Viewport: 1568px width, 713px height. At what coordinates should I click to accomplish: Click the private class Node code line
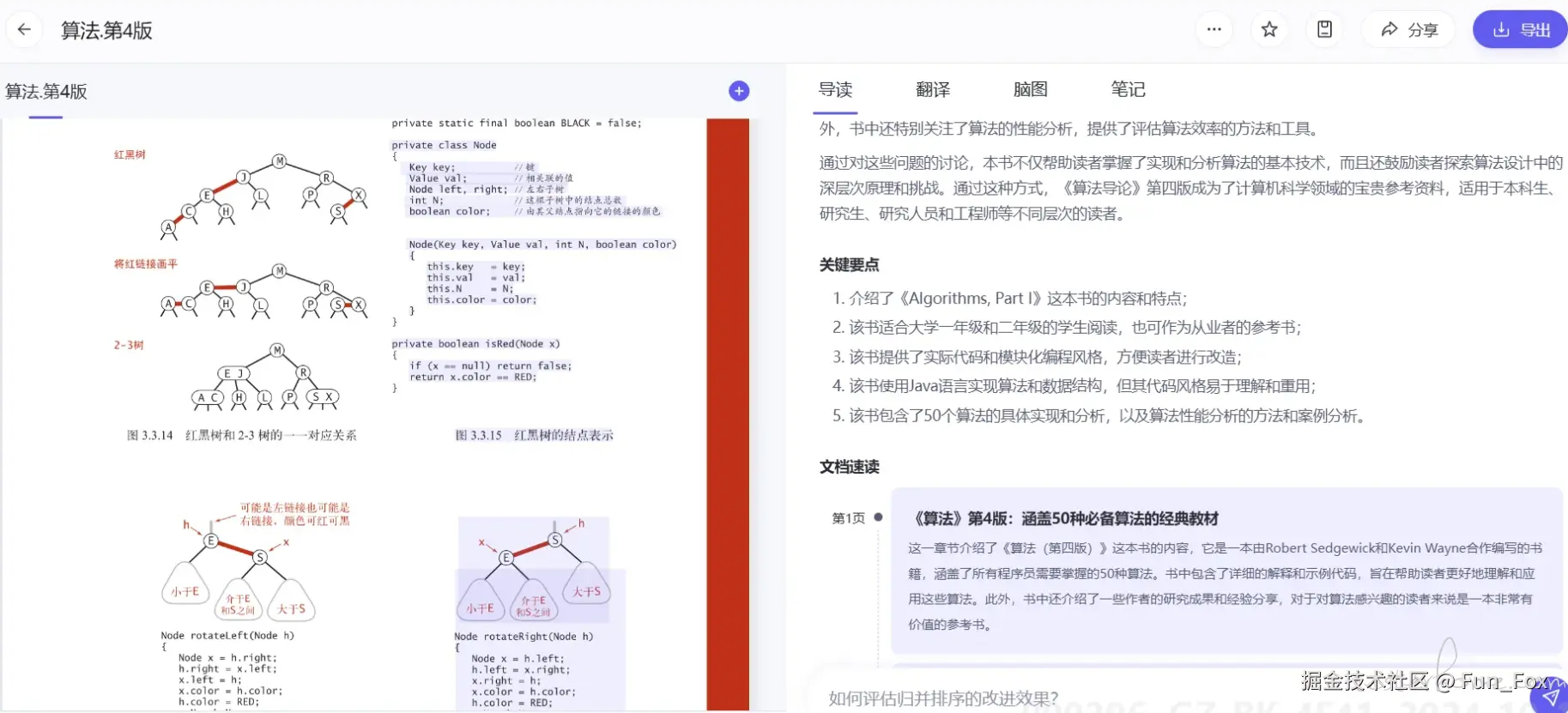tap(444, 145)
